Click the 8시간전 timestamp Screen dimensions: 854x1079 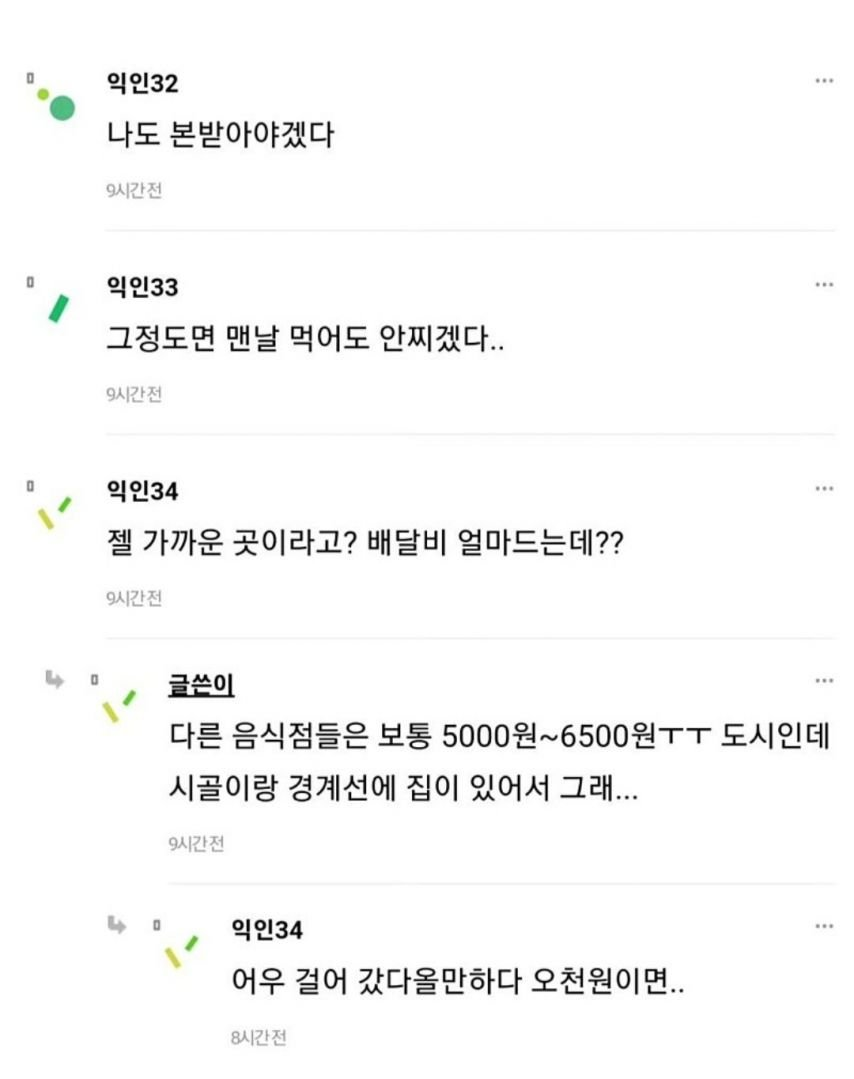pos(258,1038)
